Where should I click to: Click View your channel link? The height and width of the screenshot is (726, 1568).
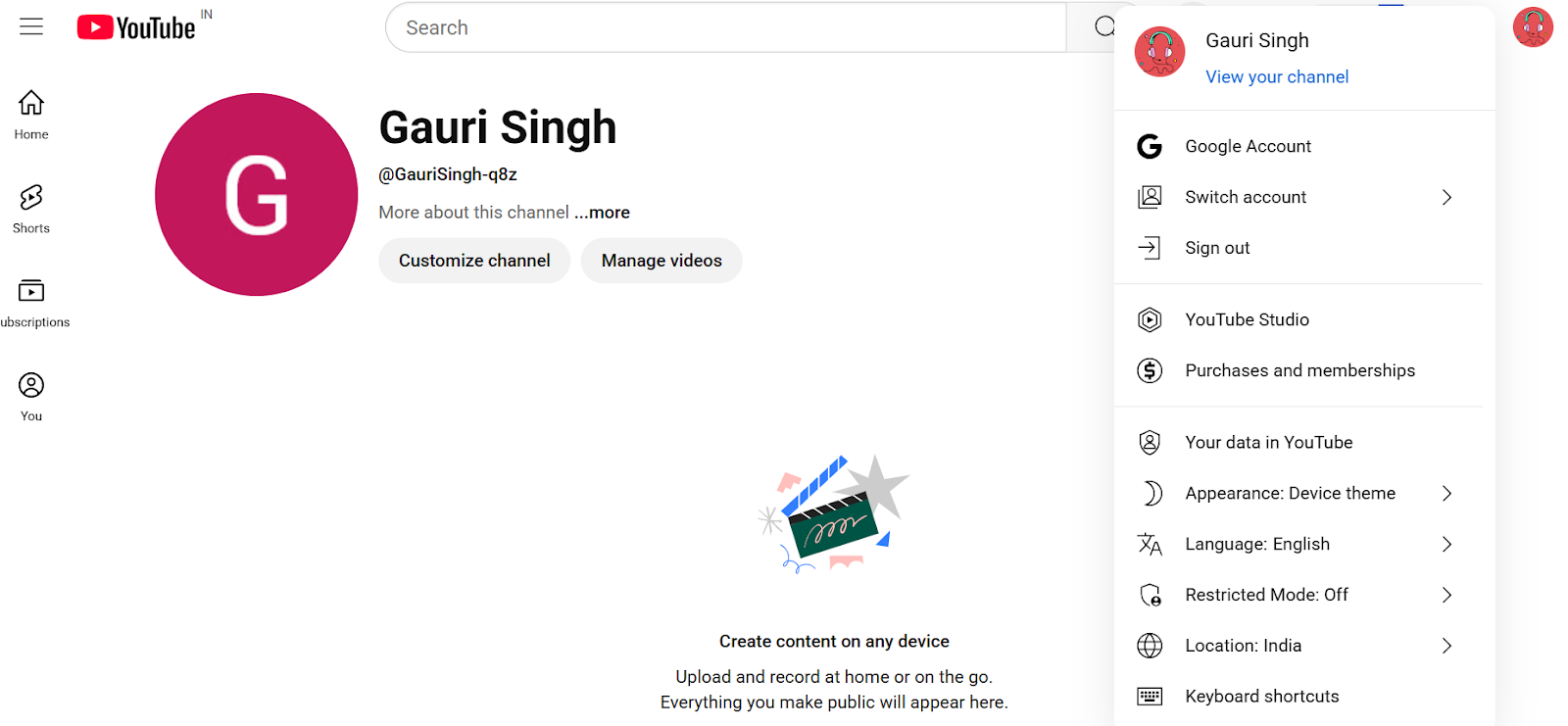(x=1277, y=76)
